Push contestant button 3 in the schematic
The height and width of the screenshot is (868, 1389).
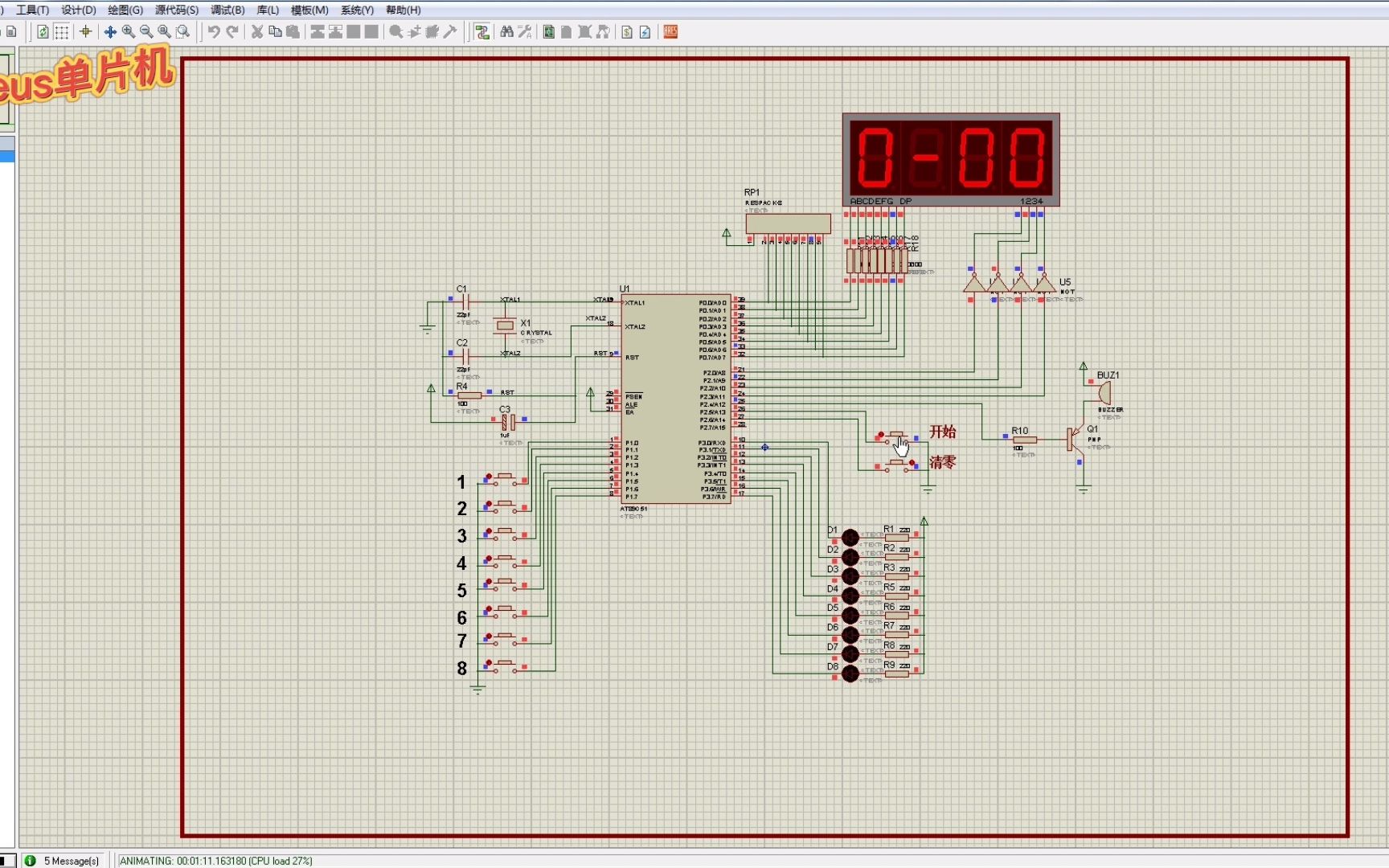[x=505, y=533]
